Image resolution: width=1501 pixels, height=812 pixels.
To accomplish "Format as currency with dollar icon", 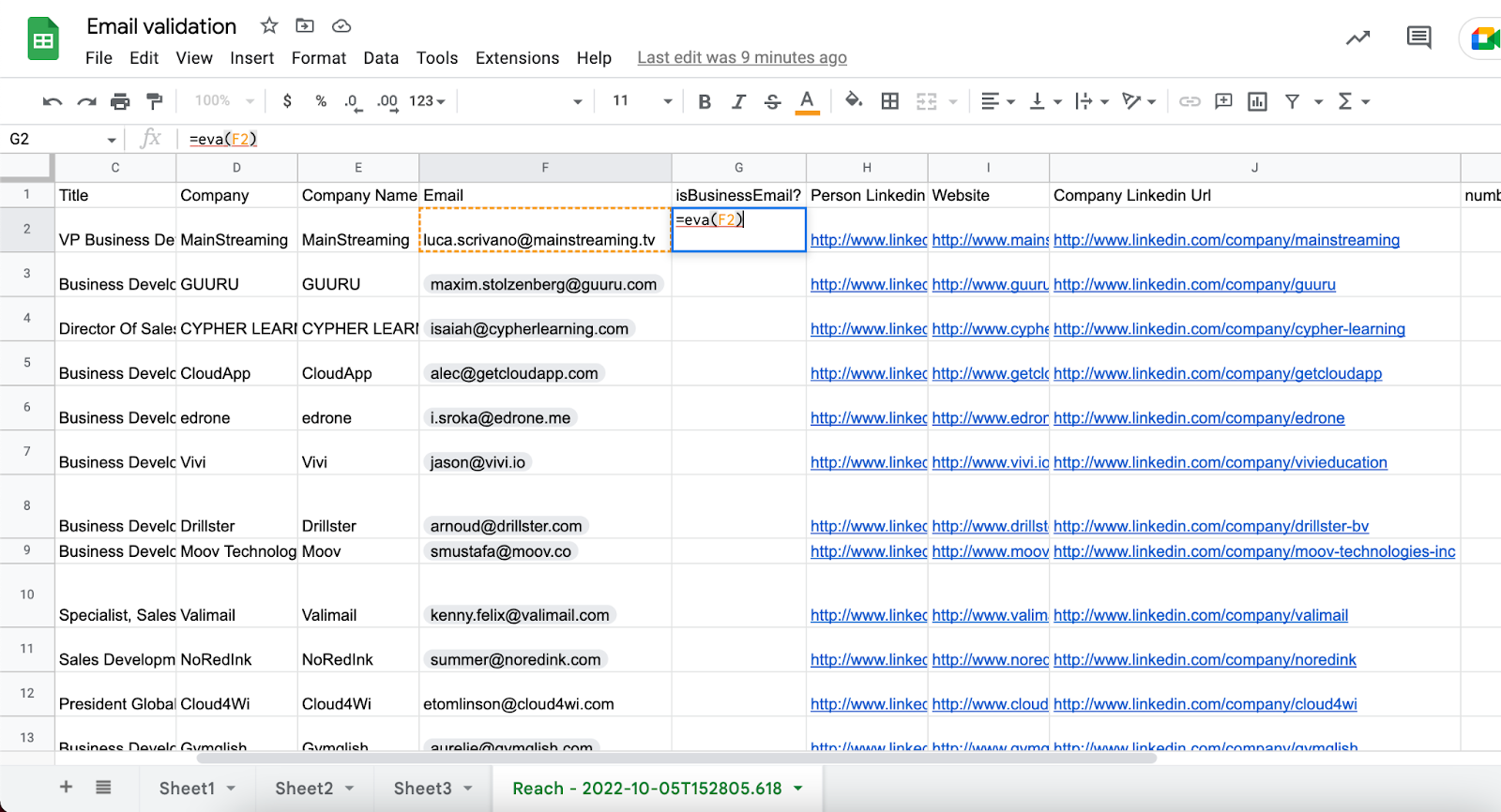I will coord(287,101).
